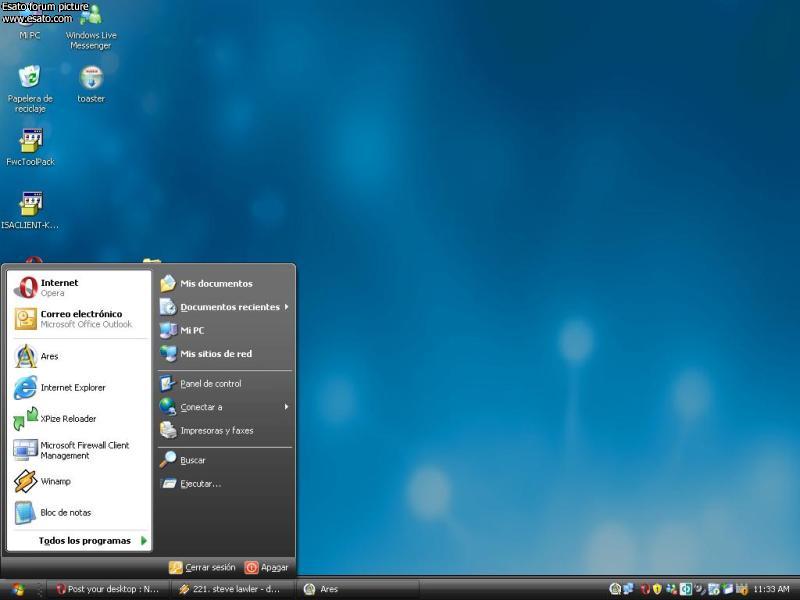Launch Microsoft Office Outlook email entry
Viewport: 800px width, 600px height.
point(79,319)
